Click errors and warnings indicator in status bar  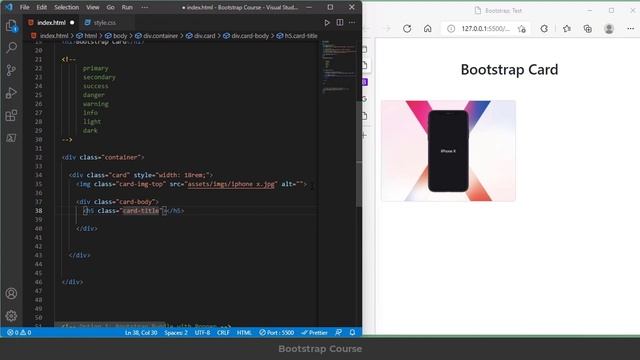19,333
